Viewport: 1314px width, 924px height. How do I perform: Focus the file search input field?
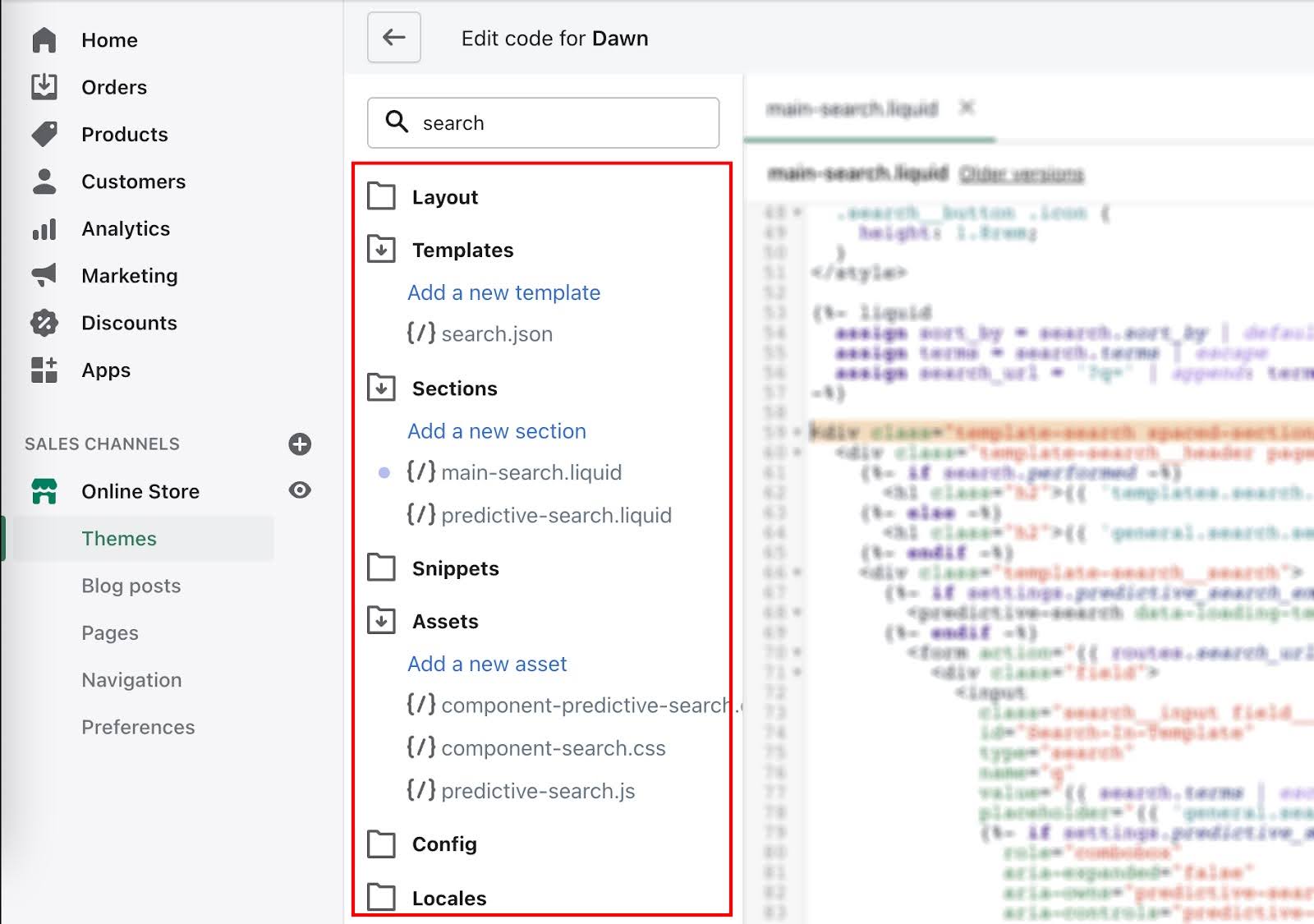point(543,123)
